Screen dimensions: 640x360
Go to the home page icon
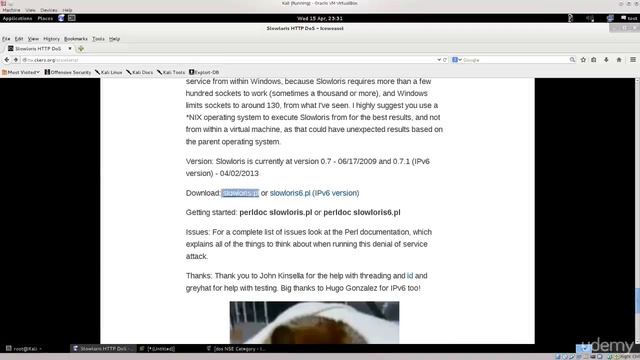pyautogui.click(x=619, y=60)
